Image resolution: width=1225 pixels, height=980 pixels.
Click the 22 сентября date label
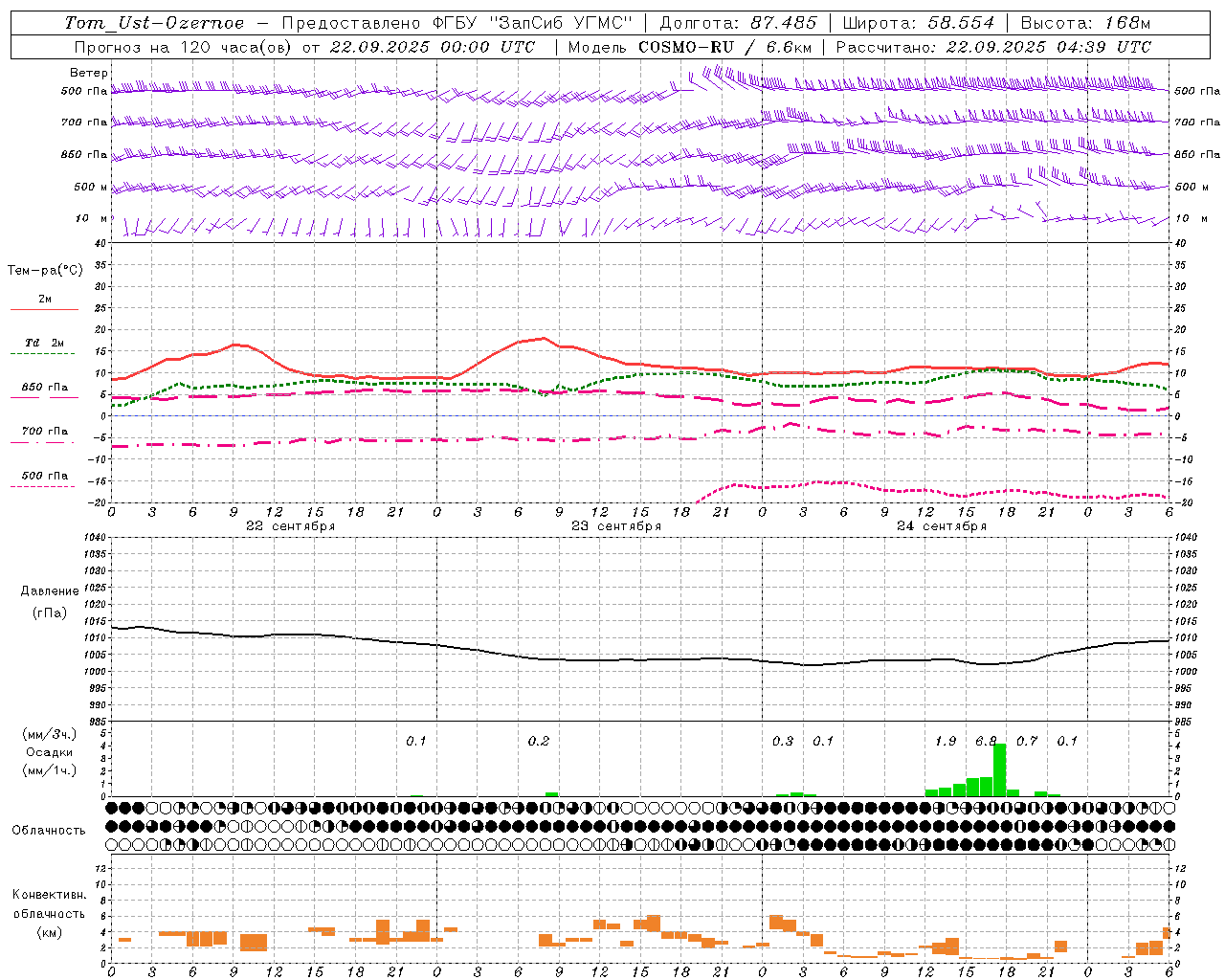(291, 525)
